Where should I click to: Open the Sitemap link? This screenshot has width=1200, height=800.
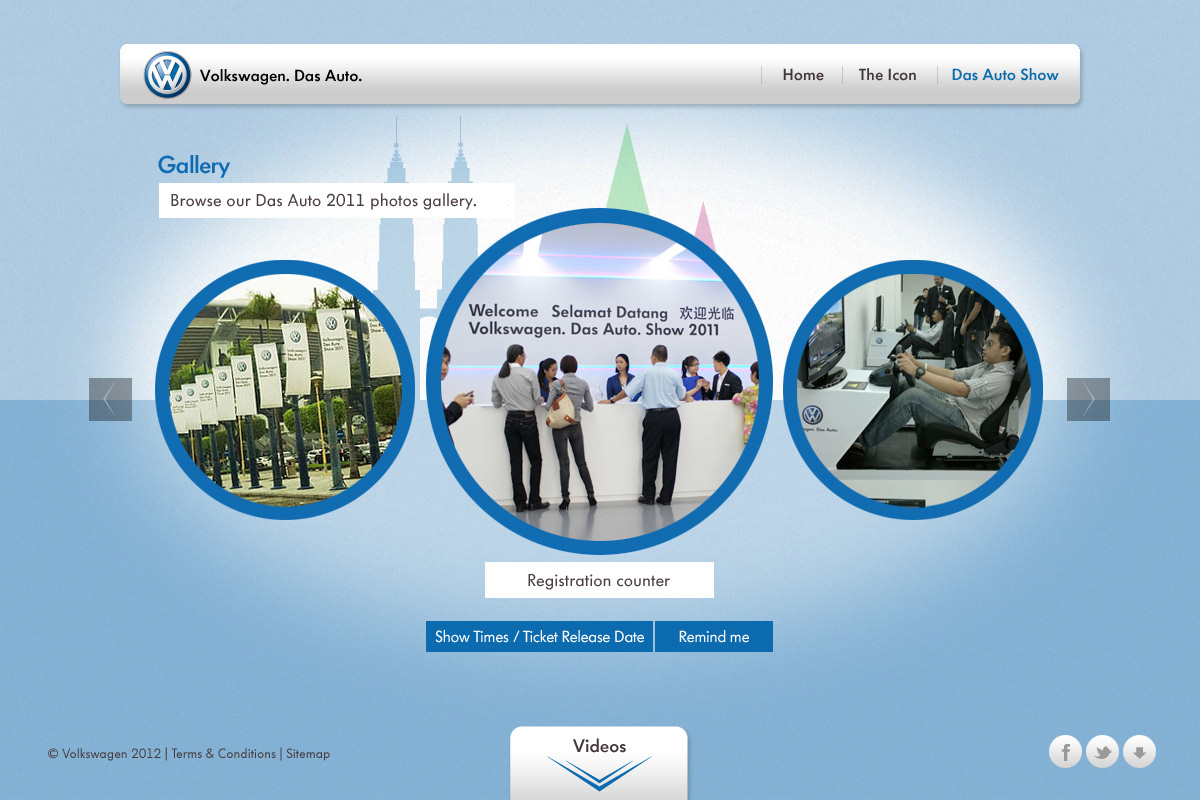pyautogui.click(x=308, y=754)
